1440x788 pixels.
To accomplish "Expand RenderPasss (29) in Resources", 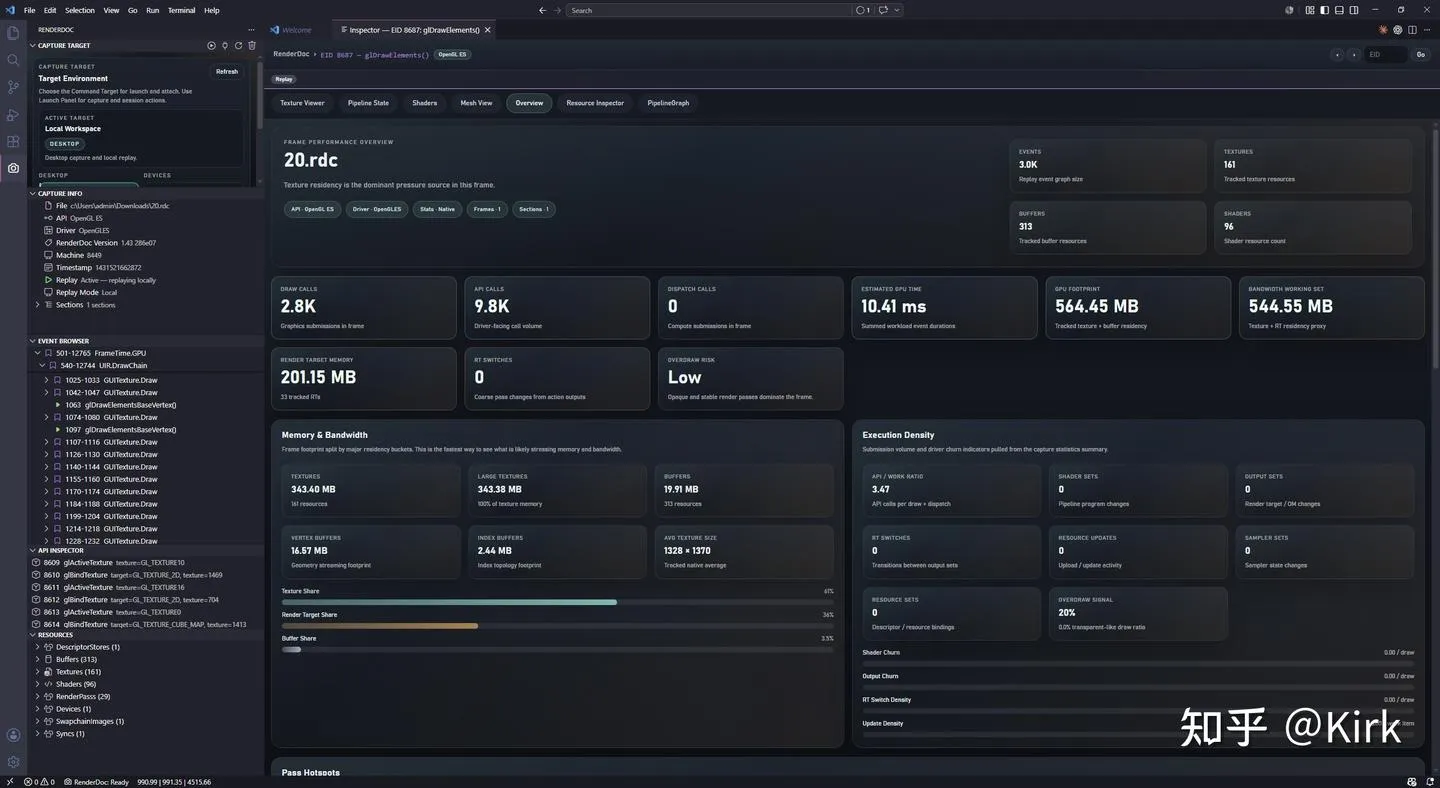I will pyautogui.click(x=38, y=696).
